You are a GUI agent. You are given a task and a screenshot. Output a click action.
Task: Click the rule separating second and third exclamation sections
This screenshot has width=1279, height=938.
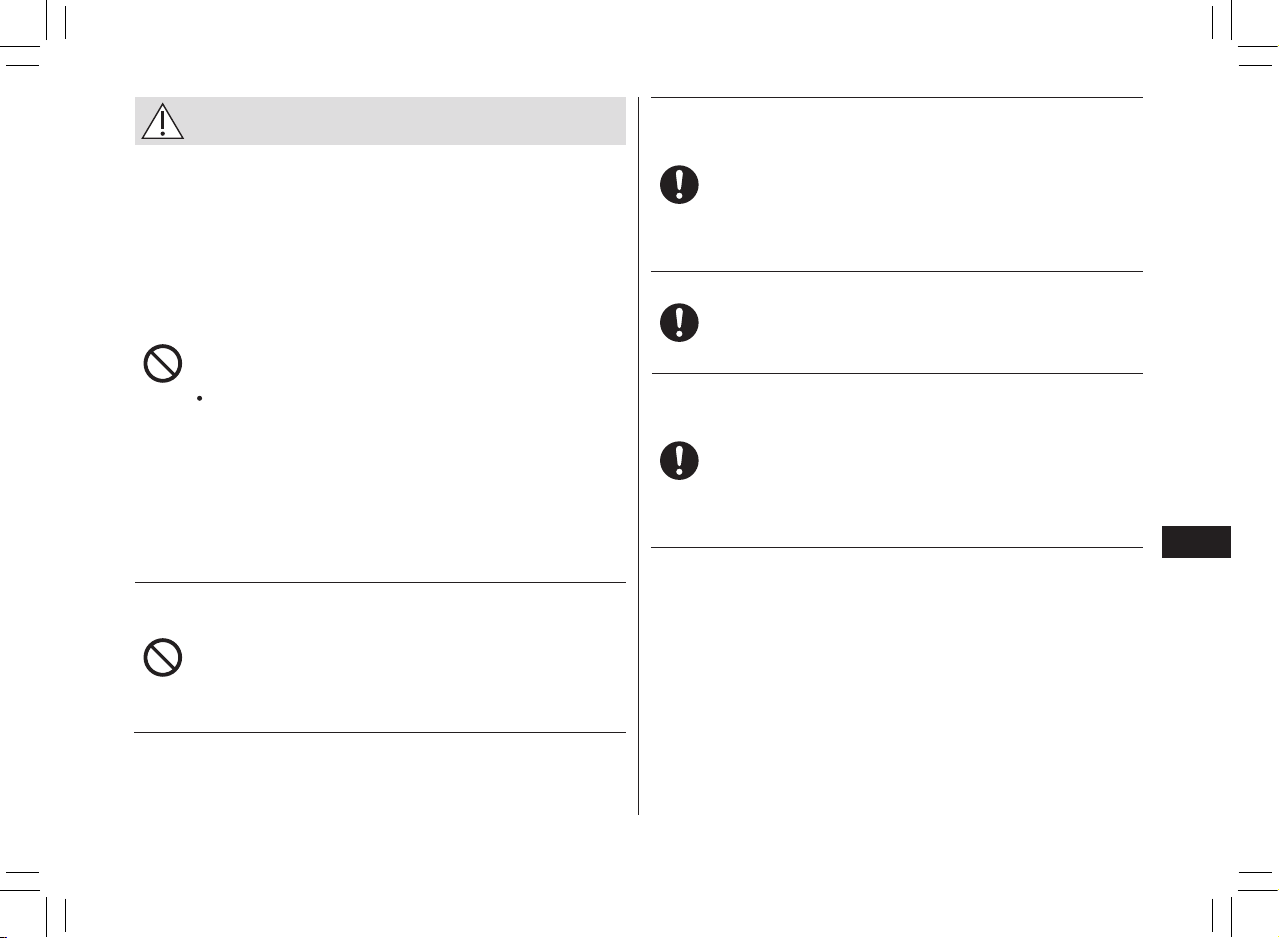(897, 373)
